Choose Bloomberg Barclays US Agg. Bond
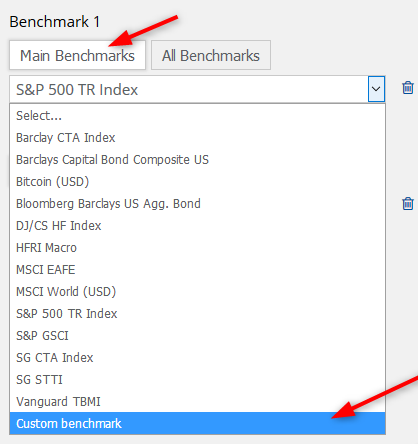This screenshot has height=444, width=418. coord(197,204)
